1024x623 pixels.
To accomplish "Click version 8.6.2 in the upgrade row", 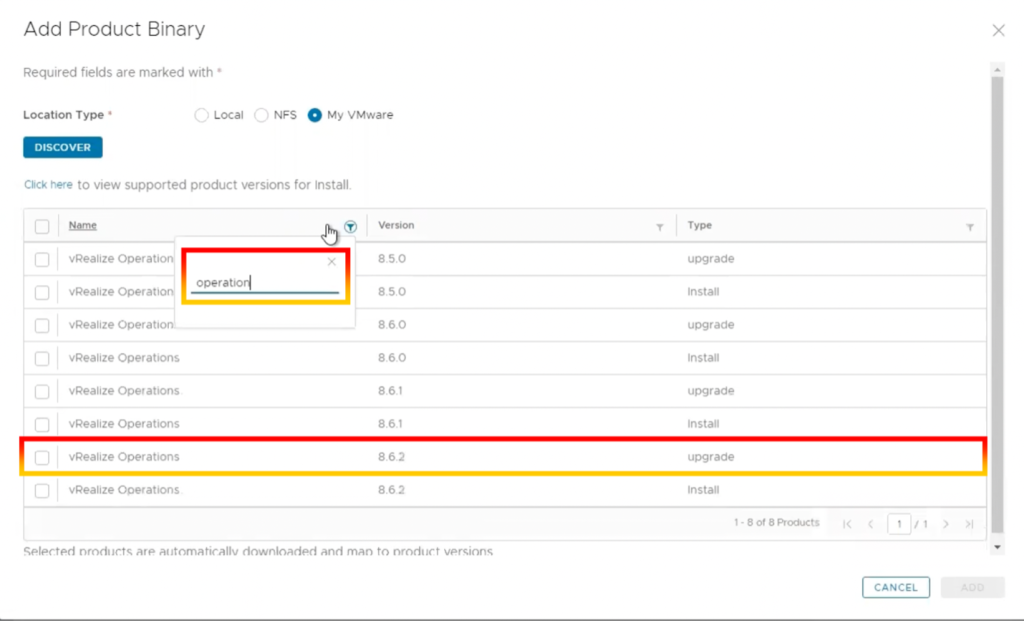I will 391,456.
